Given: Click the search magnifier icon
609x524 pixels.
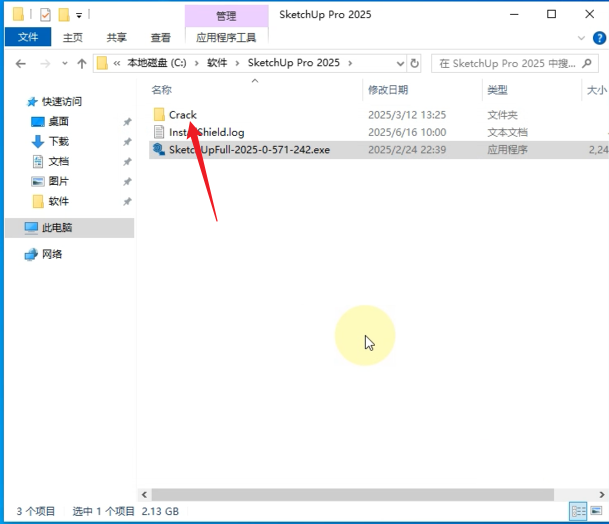Looking at the screenshot, I should 587,63.
